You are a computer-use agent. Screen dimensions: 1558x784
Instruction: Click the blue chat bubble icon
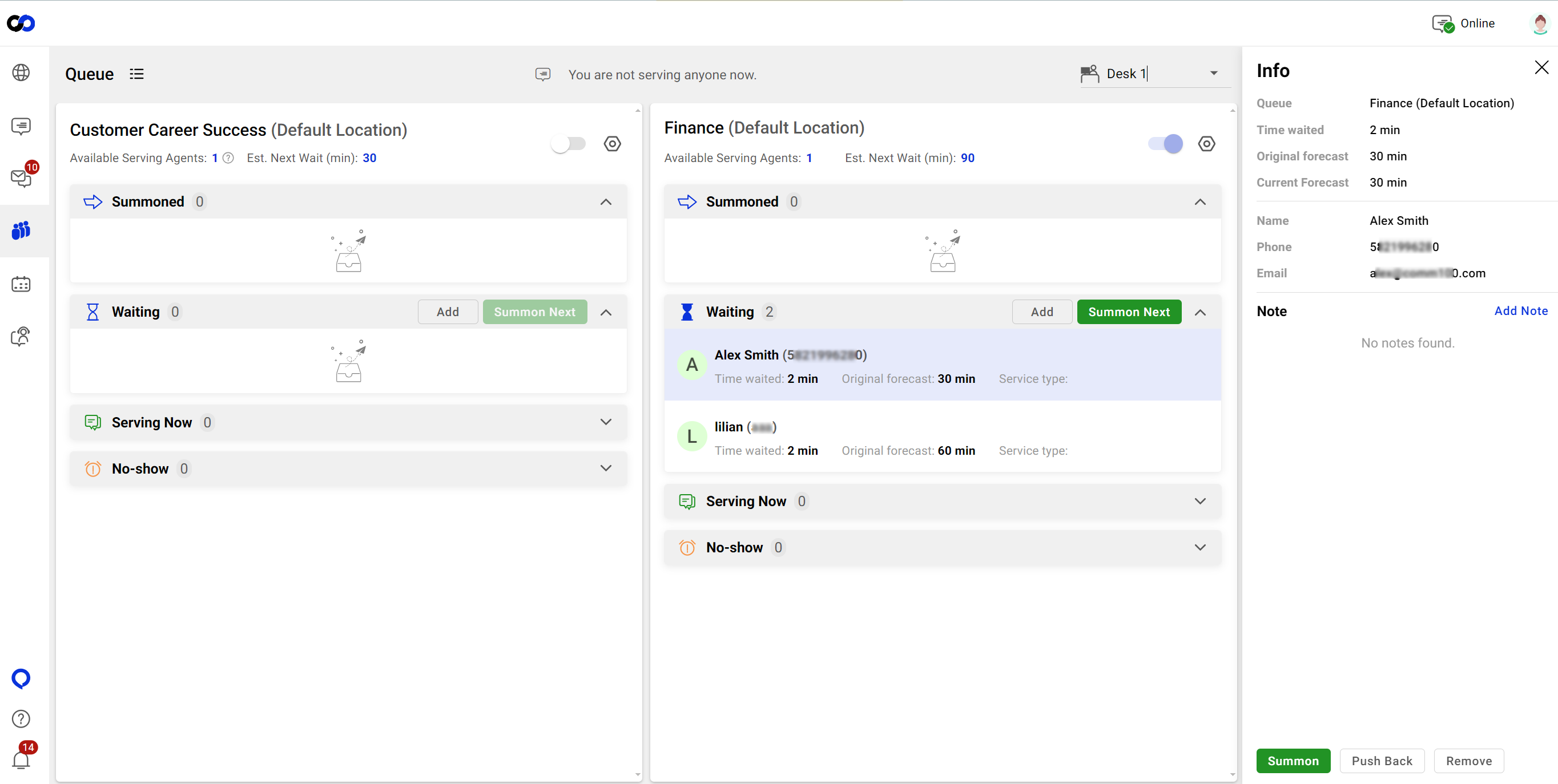click(x=21, y=679)
